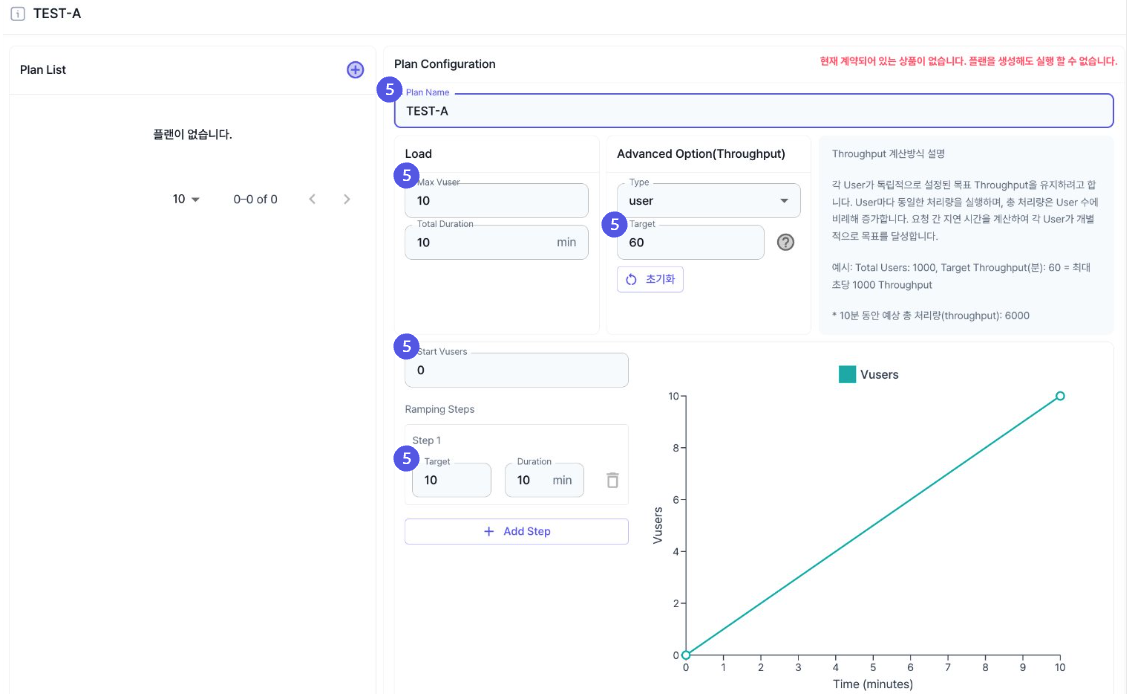Click the step badge next to Plan Name
The image size is (1128, 697).
(x=388, y=90)
